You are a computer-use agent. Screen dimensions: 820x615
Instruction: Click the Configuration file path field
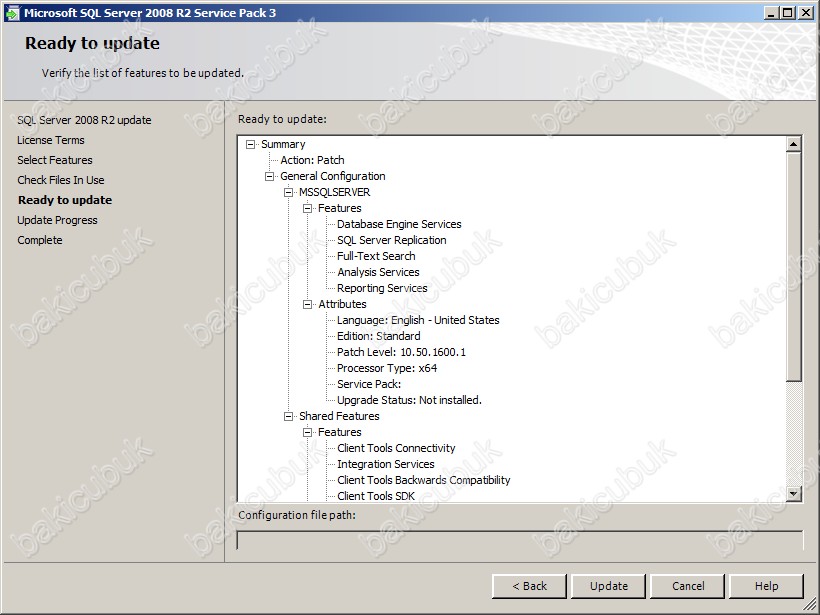[520, 540]
